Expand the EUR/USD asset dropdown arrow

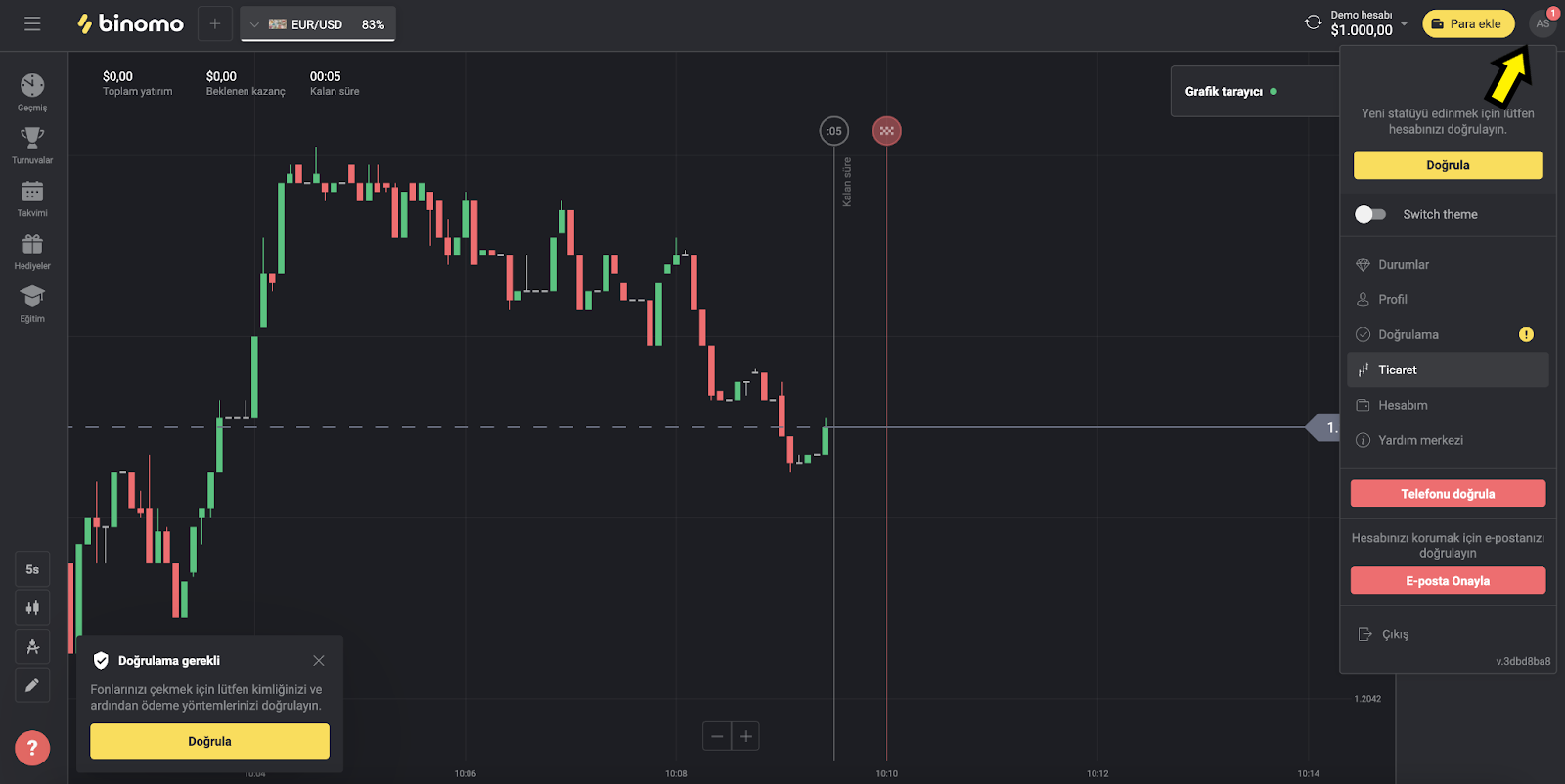click(x=254, y=24)
